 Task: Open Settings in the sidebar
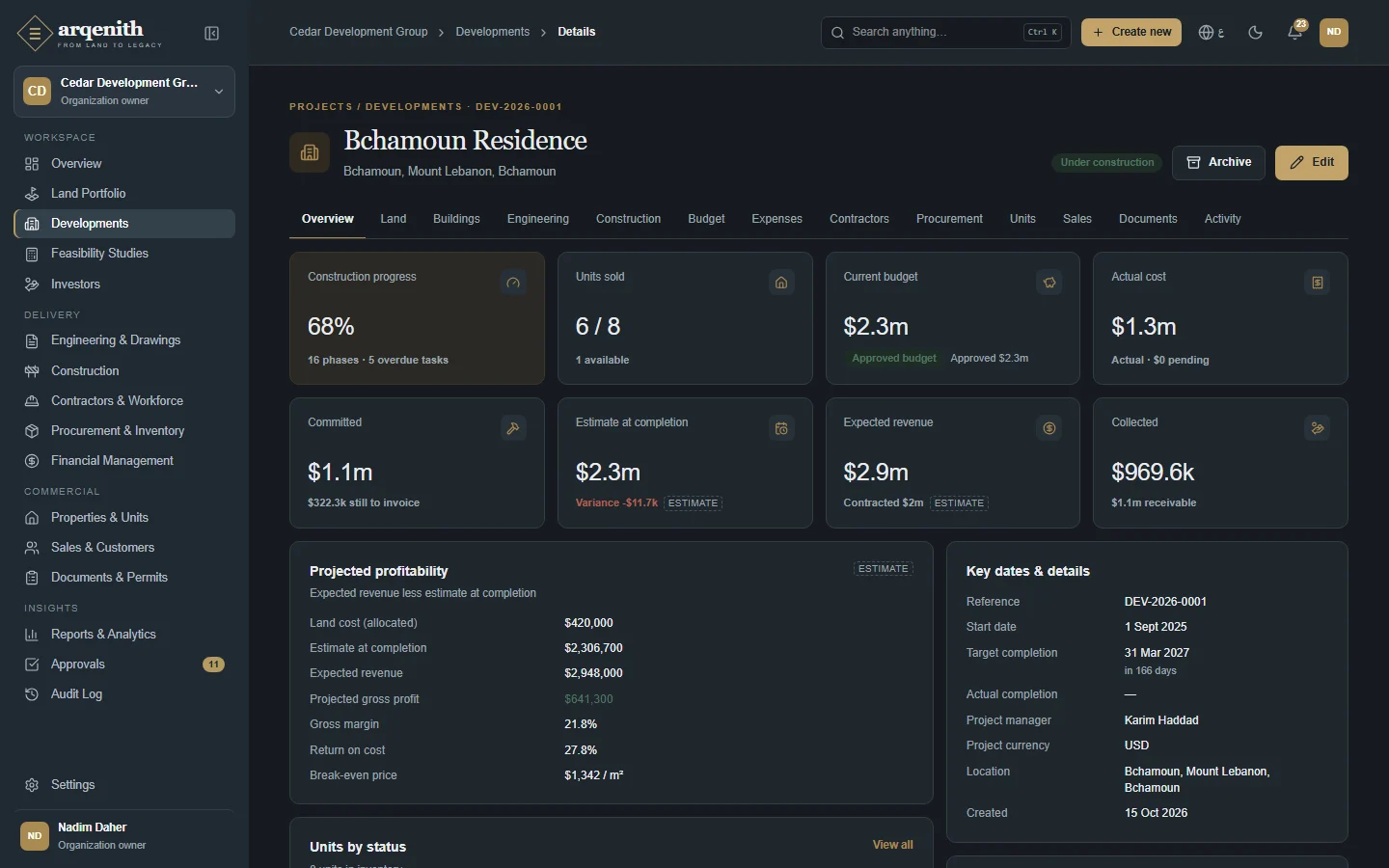124,785
